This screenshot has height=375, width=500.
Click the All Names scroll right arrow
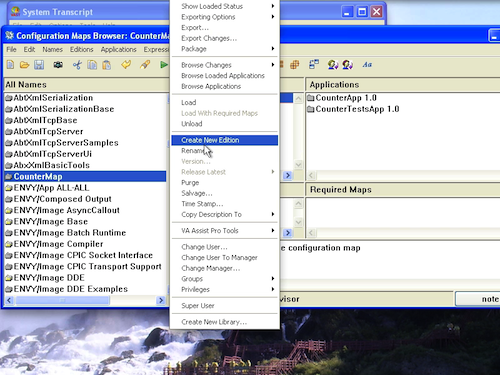click(x=161, y=300)
